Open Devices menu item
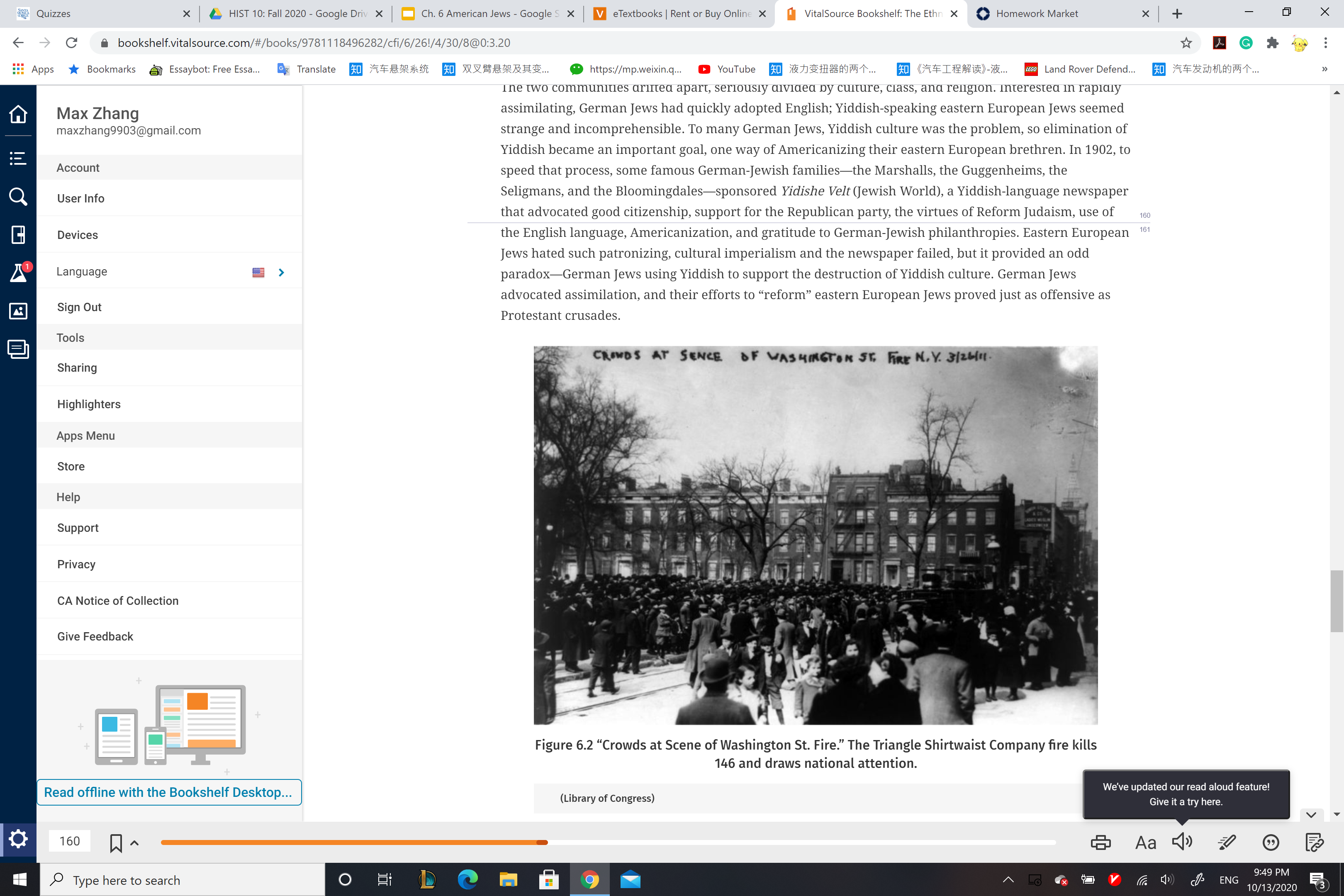The height and width of the screenshot is (896, 1344). [x=169, y=235]
